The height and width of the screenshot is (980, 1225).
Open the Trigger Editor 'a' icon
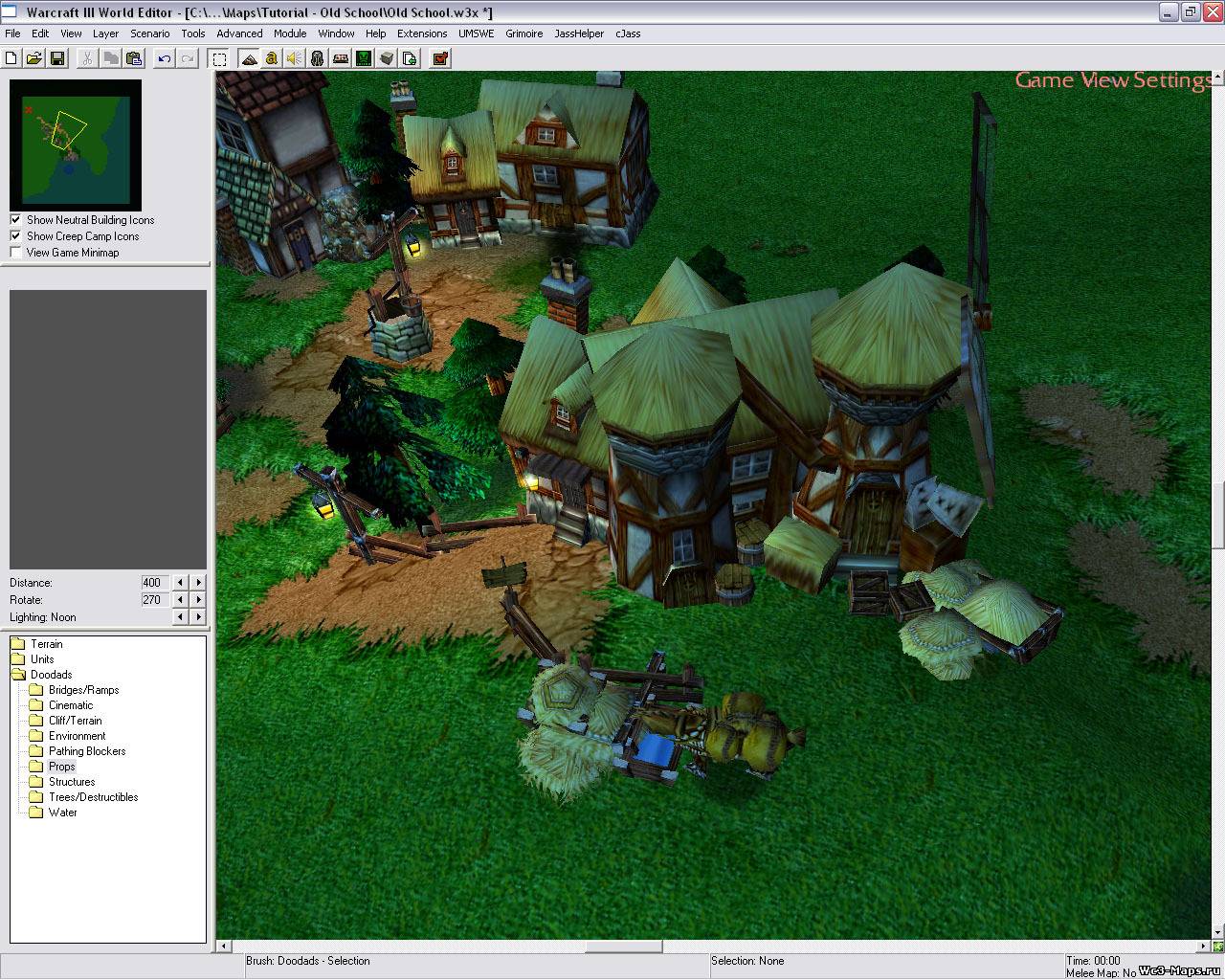click(272, 58)
